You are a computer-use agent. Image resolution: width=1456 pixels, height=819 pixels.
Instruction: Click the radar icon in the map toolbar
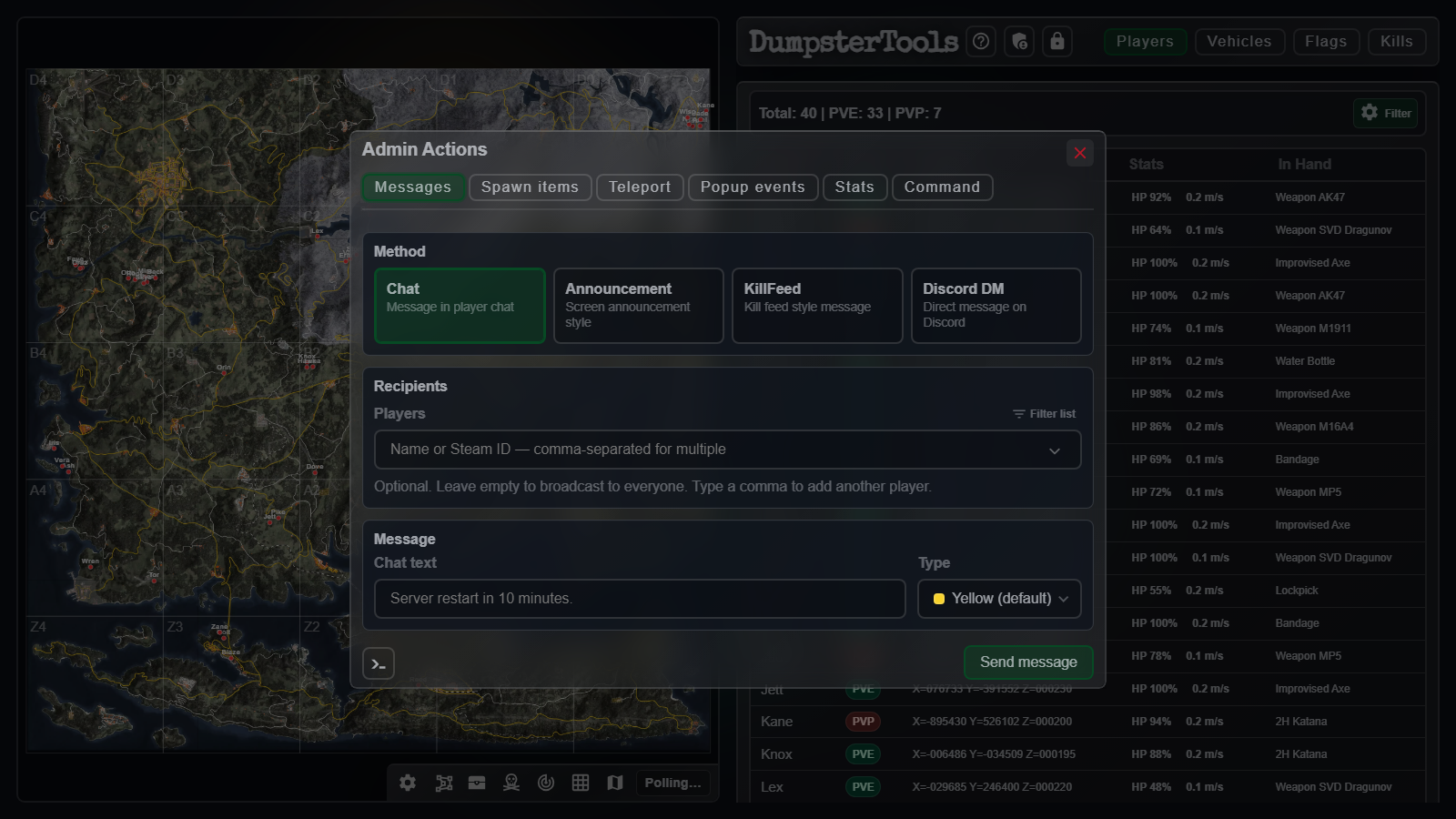(546, 783)
